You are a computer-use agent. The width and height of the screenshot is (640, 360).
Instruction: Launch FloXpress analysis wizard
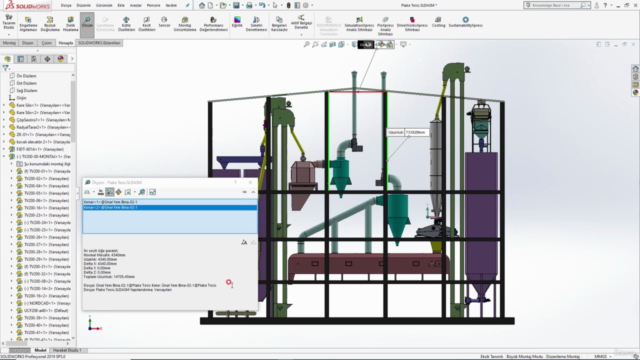point(385,27)
